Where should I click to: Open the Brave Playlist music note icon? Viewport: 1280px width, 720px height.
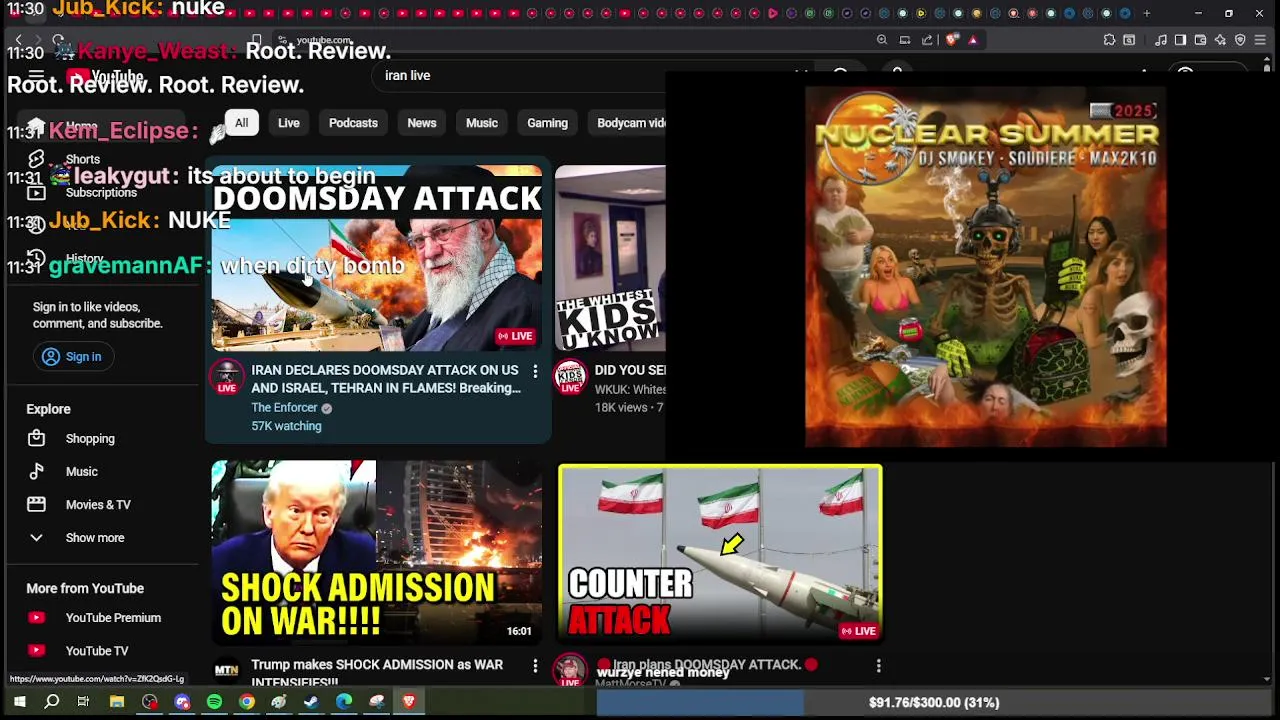click(1161, 40)
